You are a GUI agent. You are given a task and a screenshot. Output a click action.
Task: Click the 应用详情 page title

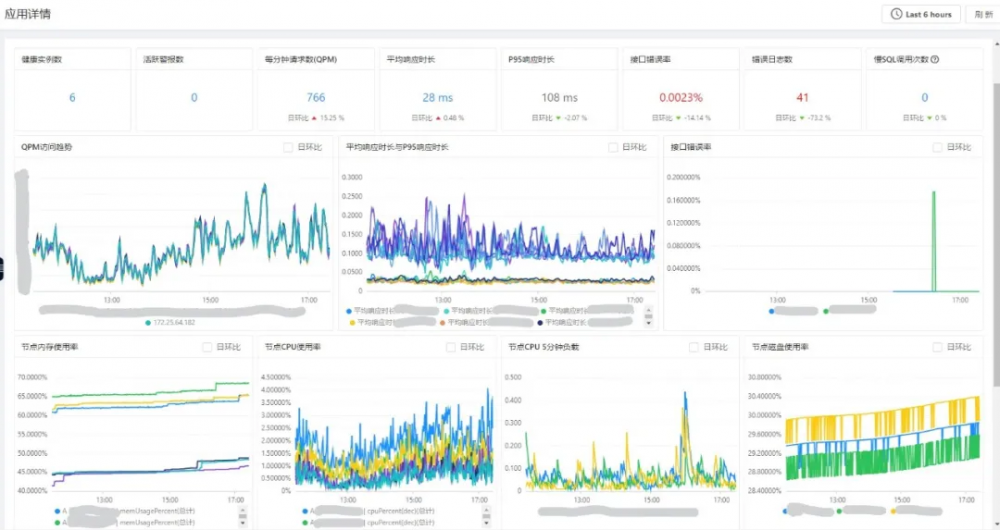pos(27,14)
